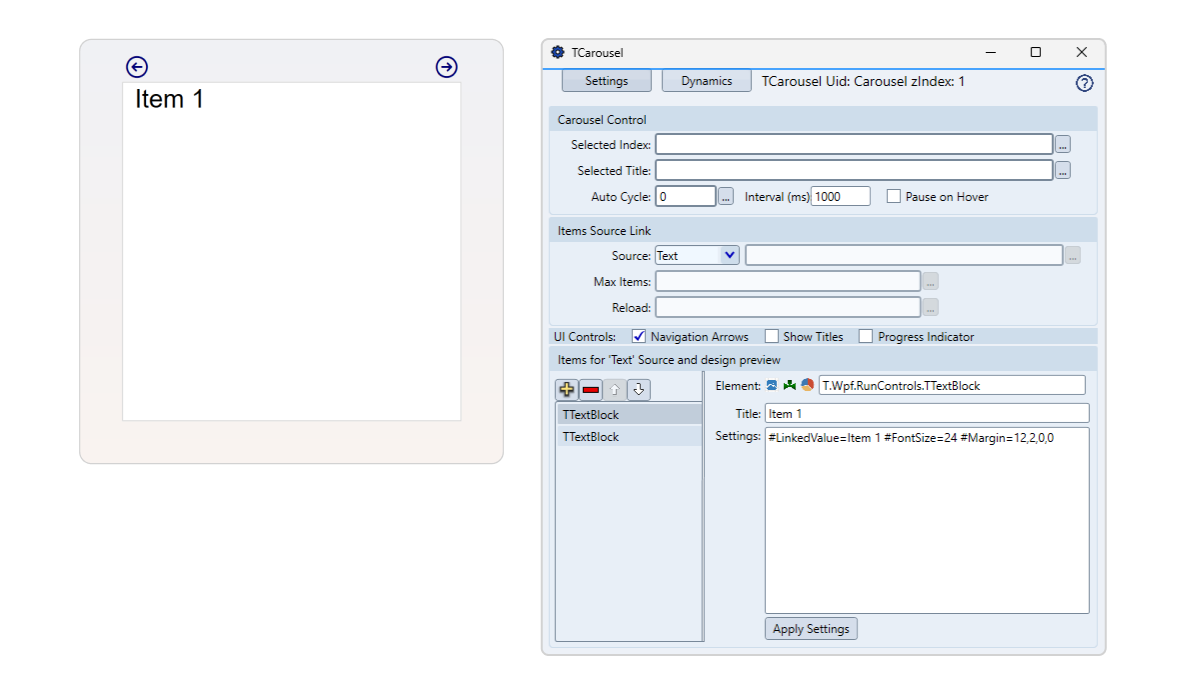
Task: Enable the Progress Indicator checkbox
Action: click(866, 336)
